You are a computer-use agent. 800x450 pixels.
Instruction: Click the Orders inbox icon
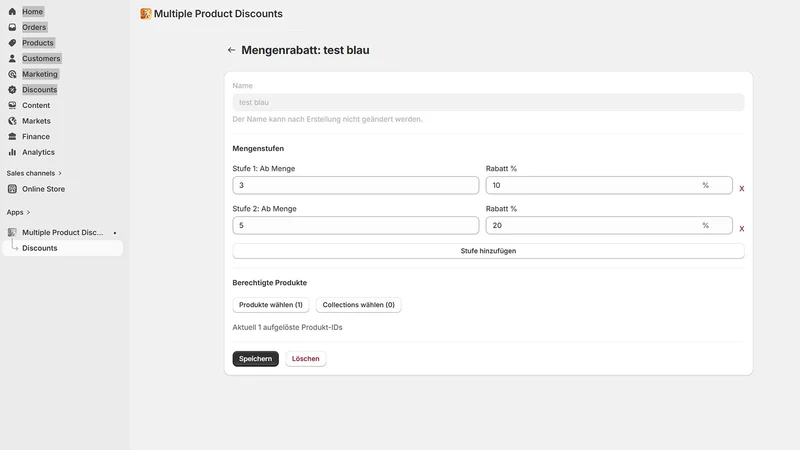[12, 27]
